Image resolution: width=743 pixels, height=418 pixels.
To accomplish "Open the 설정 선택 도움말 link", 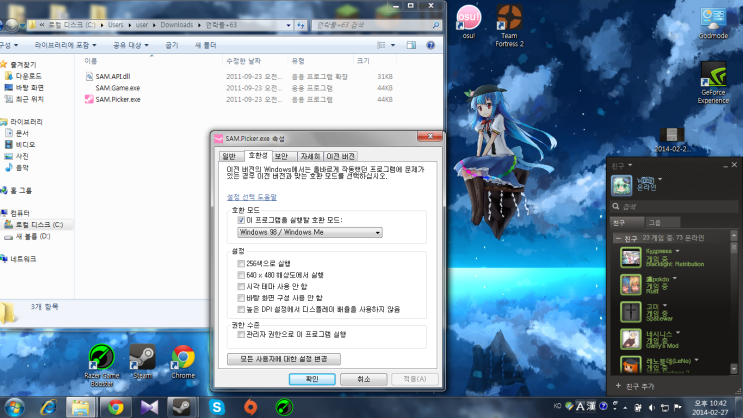I will point(252,197).
